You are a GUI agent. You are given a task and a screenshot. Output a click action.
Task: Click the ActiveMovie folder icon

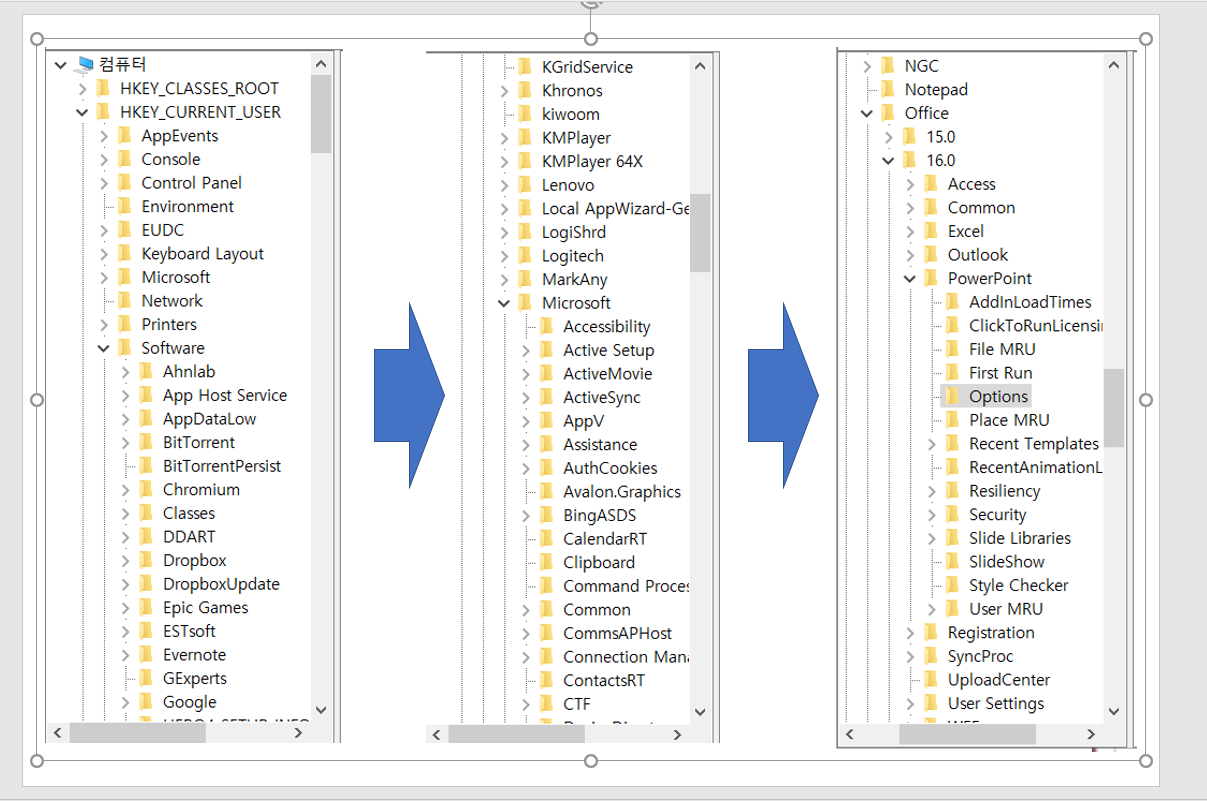tap(546, 373)
